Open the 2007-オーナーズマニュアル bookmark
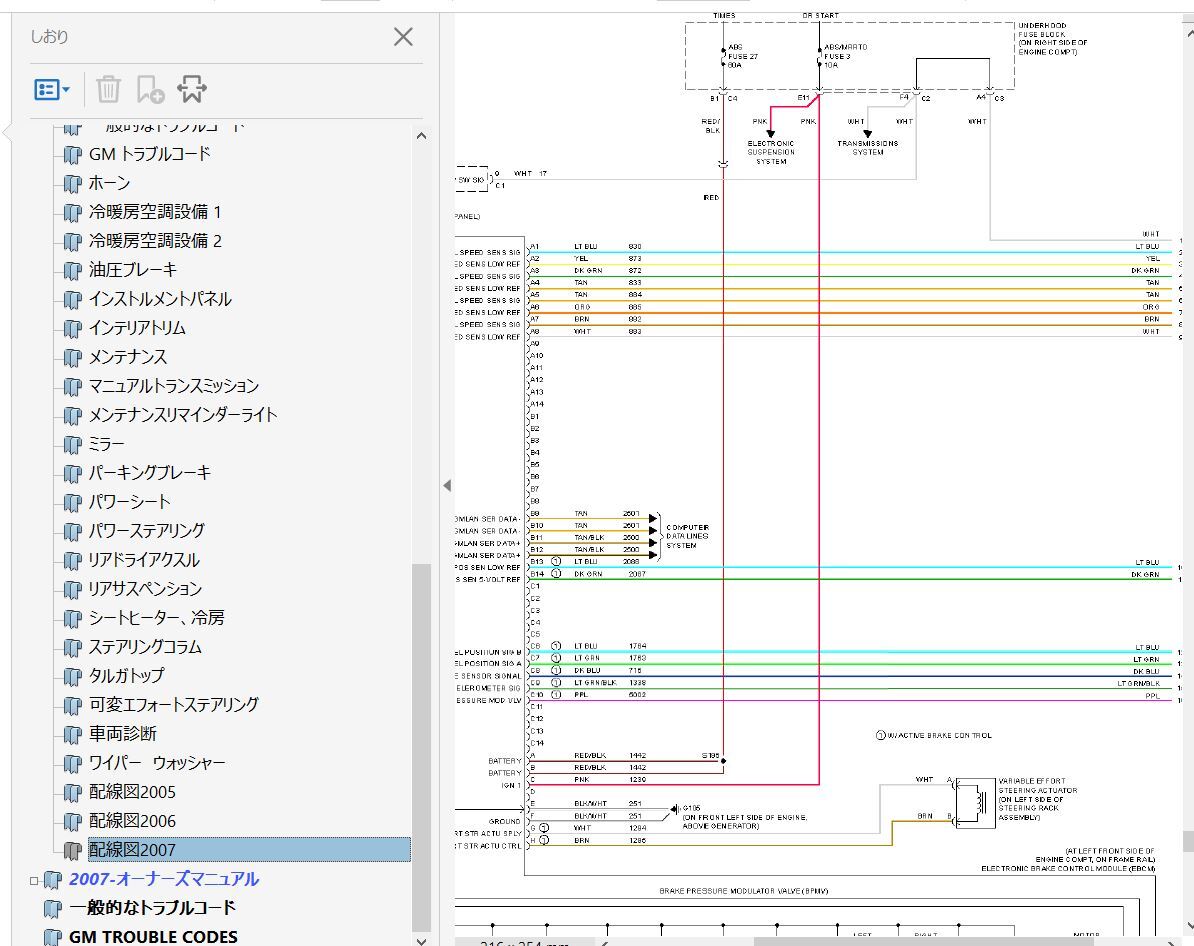Screen dimensions: 1194x946 pos(164,879)
